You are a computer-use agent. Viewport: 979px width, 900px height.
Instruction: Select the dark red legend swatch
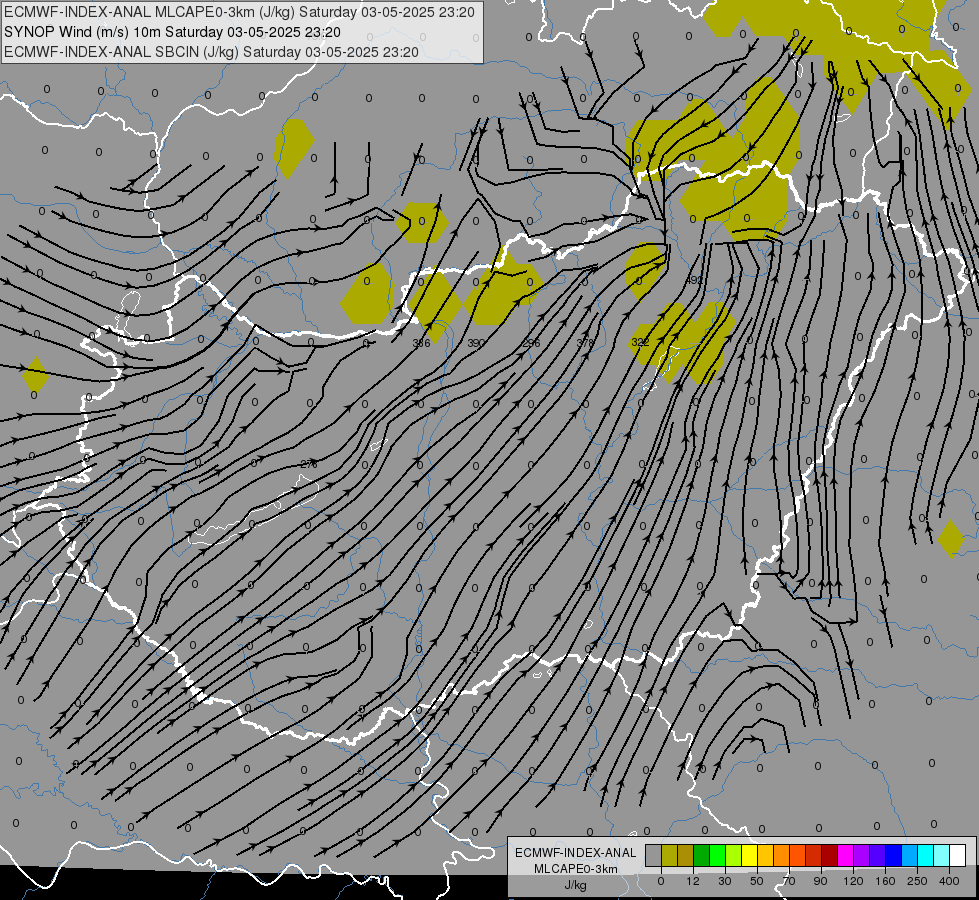(x=830, y=856)
